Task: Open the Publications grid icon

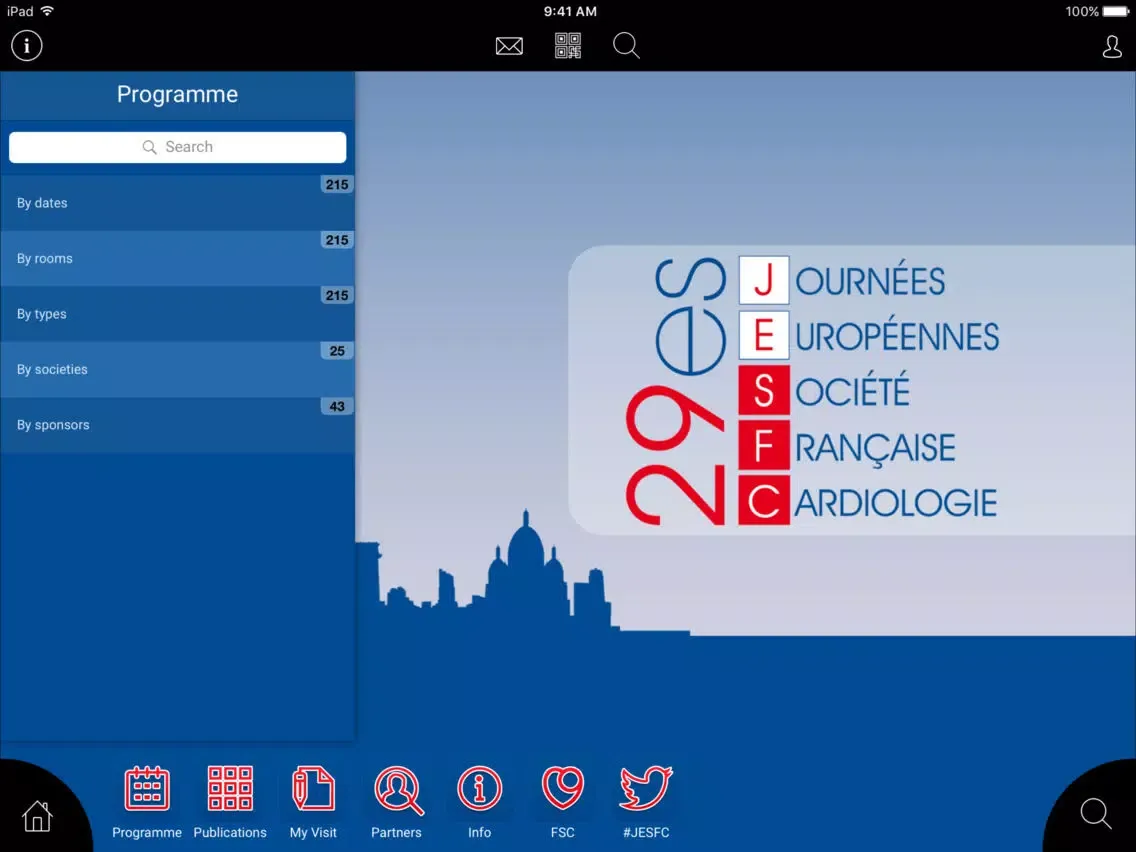Action: (x=230, y=788)
